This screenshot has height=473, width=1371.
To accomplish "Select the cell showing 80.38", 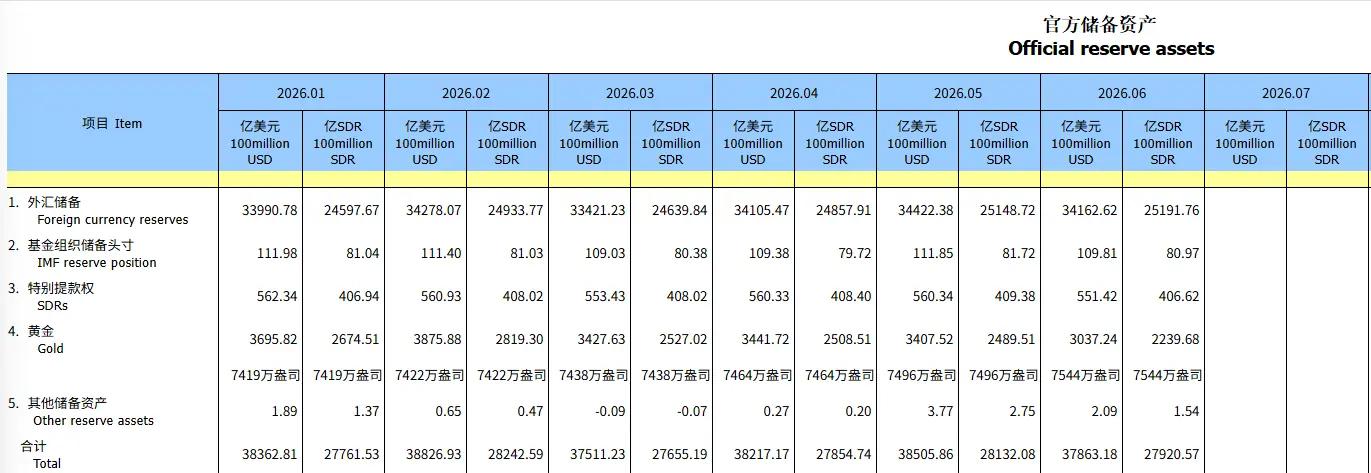I will pyautogui.click(x=690, y=253).
